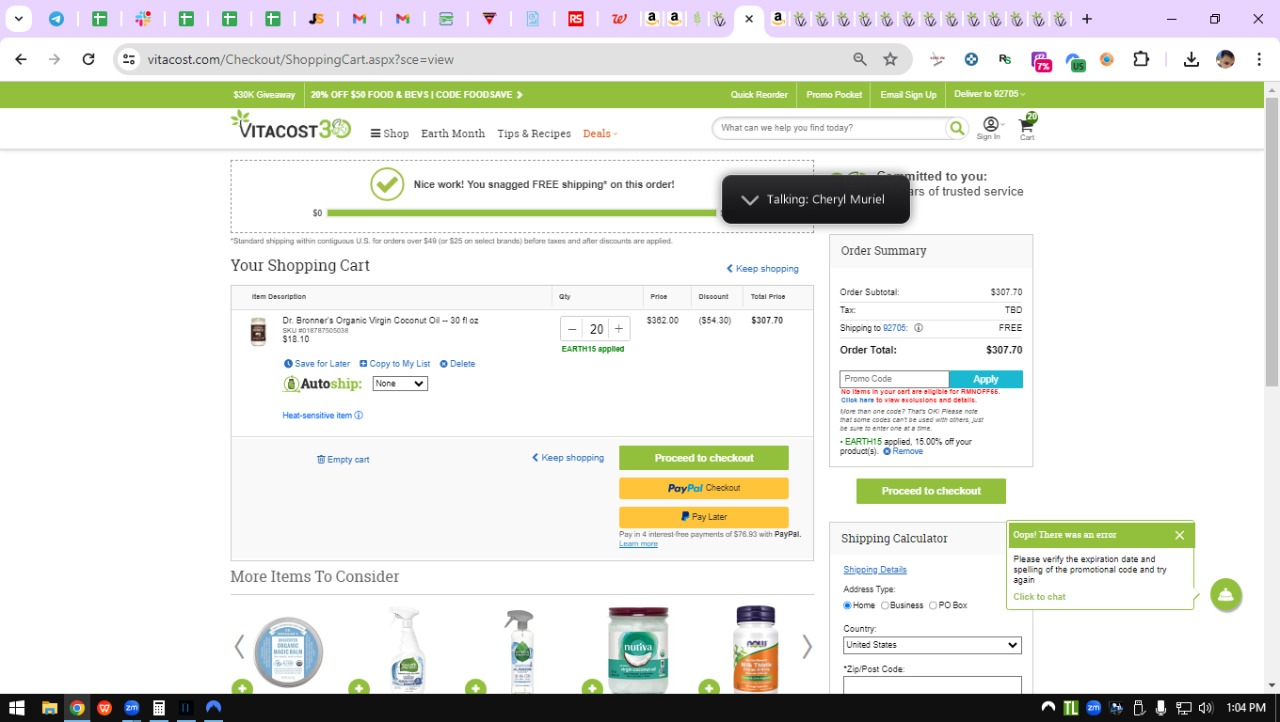Click the Dr. Bronner's coconut oil thumbnail

click(258, 331)
